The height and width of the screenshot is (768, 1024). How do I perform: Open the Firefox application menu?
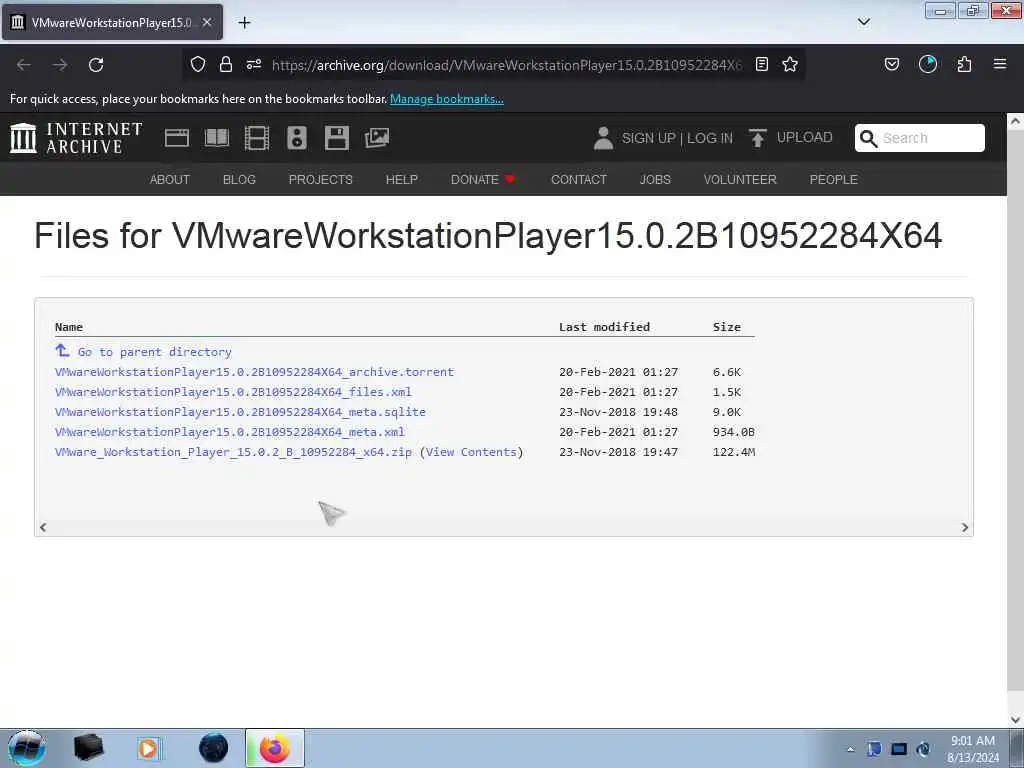[x=1000, y=64]
